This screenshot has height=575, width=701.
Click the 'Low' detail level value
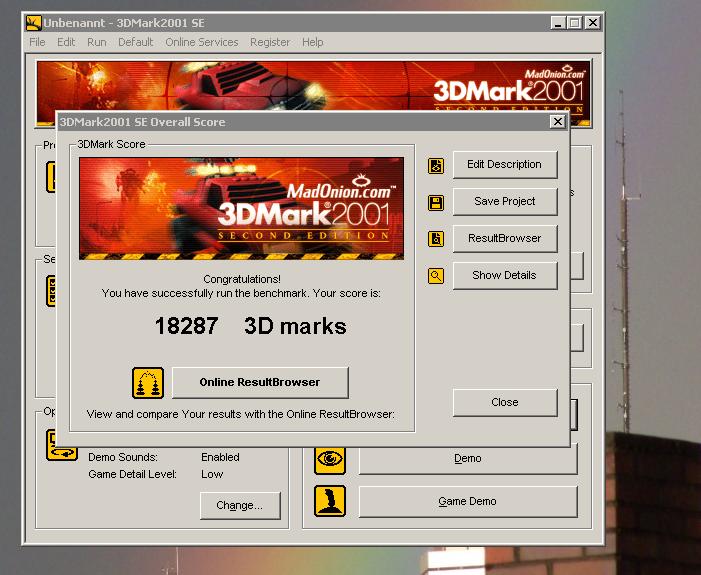[212, 474]
